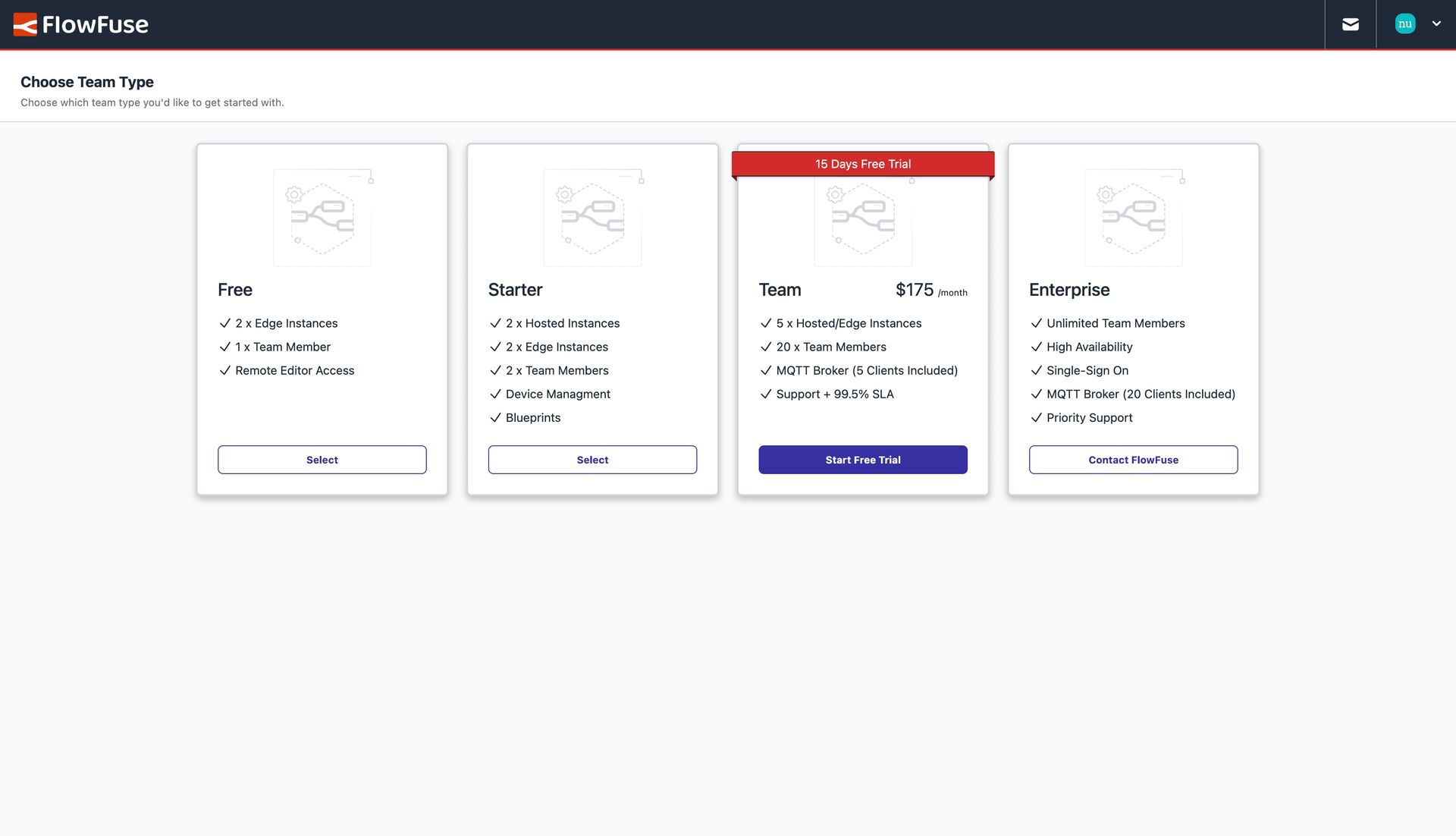Image resolution: width=1456 pixels, height=836 pixels.
Task: Click checkmark next to Blueprints
Action: pos(495,417)
